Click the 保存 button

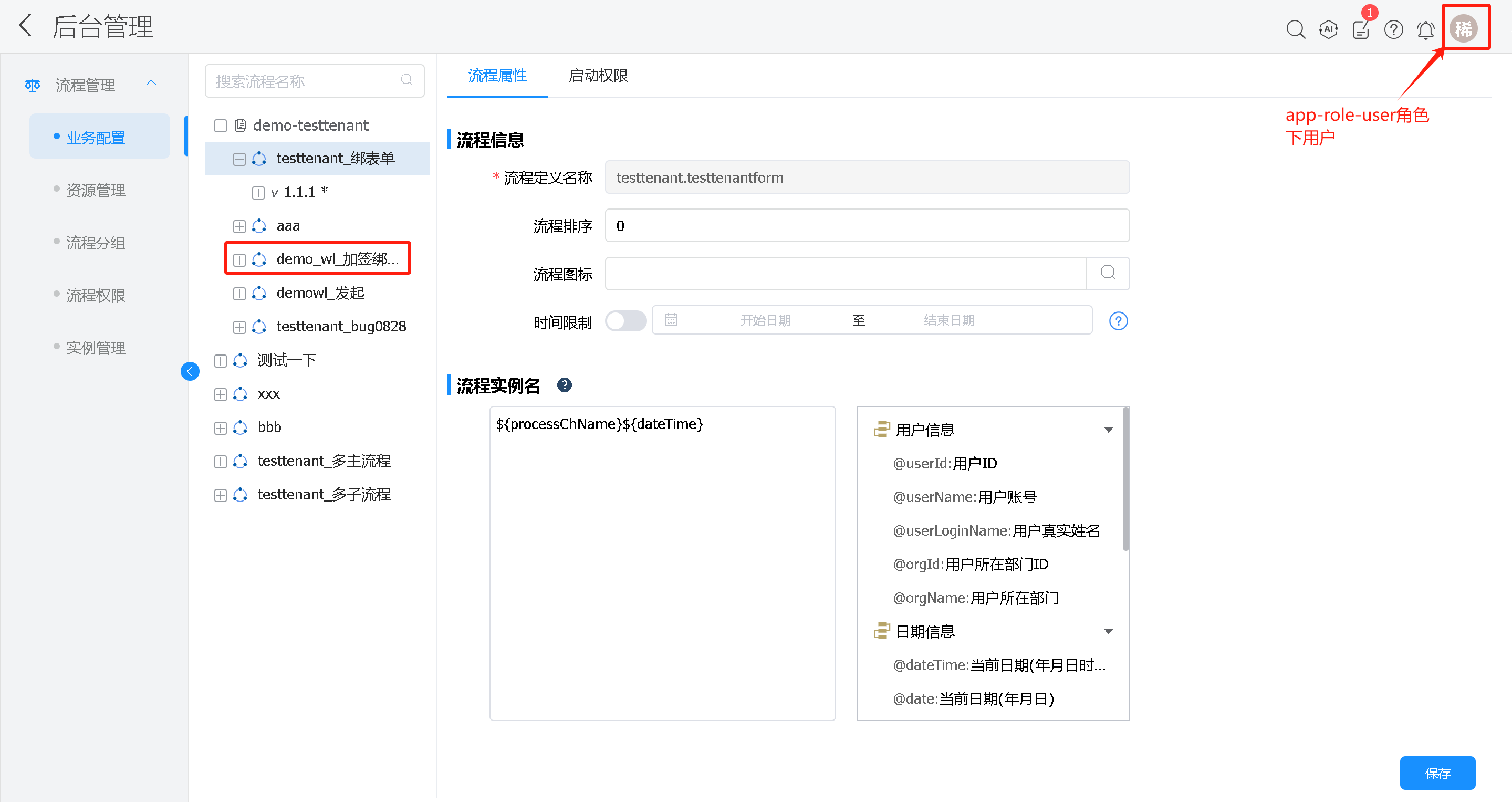(1437, 773)
